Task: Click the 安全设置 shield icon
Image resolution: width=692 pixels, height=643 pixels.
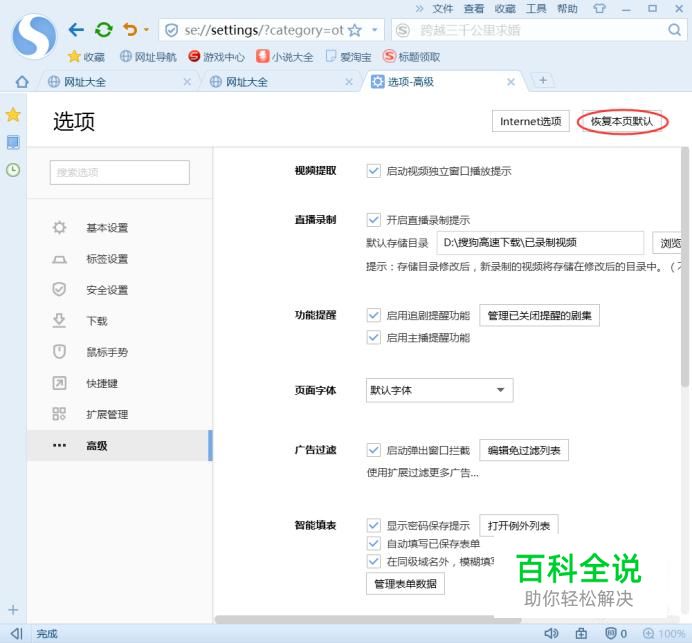Action: (x=59, y=290)
